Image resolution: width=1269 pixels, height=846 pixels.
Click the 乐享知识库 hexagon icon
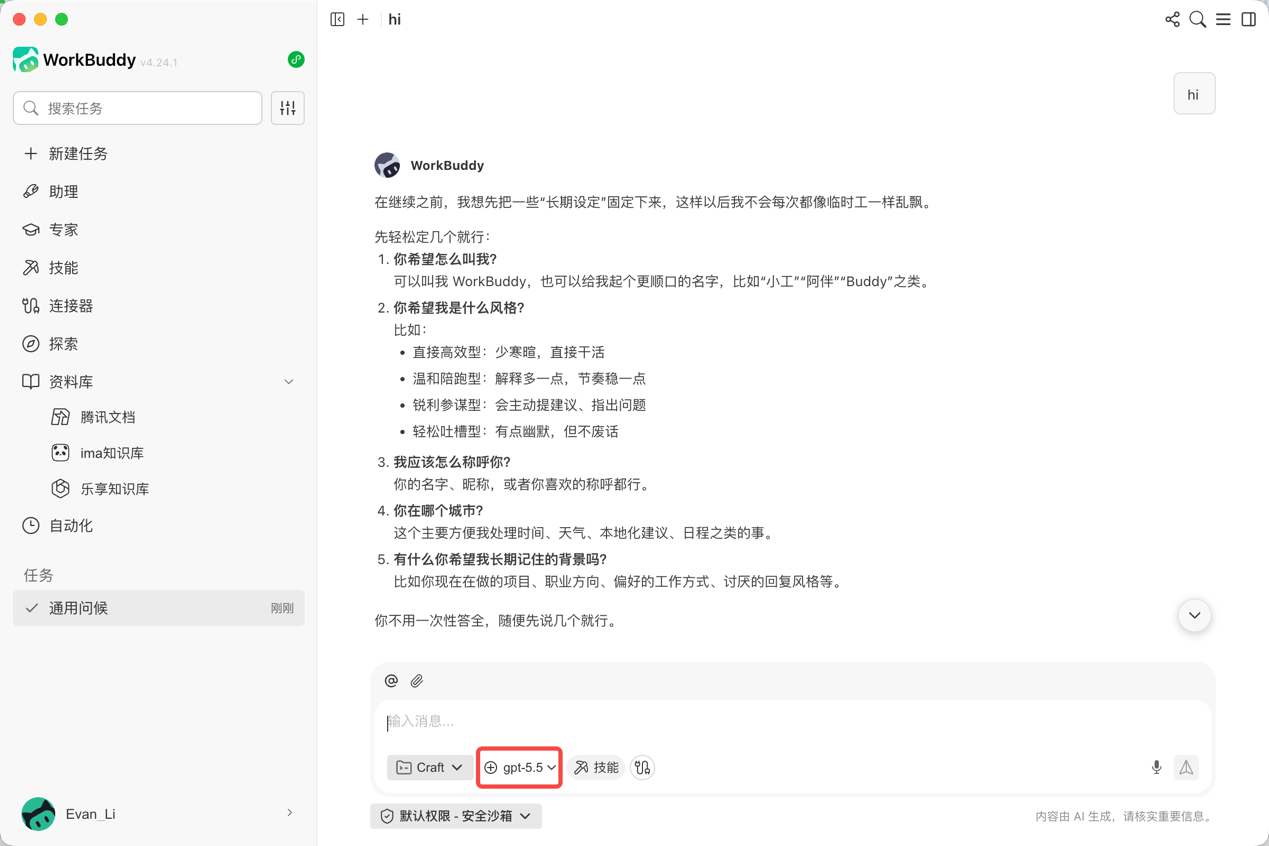(61, 489)
